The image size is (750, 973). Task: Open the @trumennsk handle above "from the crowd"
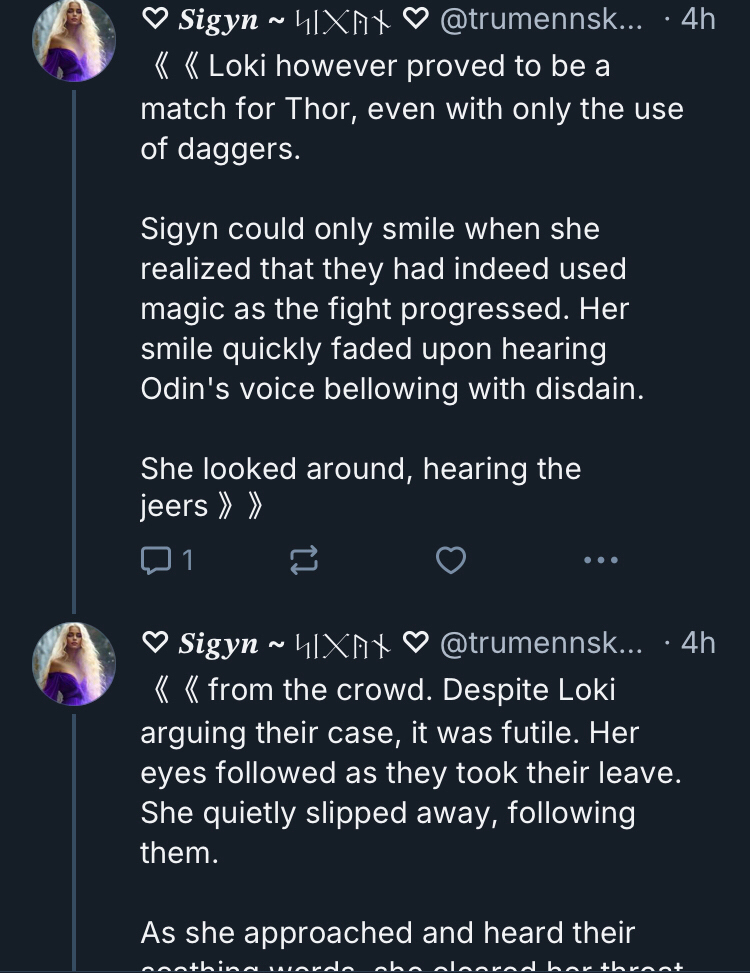coord(541,643)
